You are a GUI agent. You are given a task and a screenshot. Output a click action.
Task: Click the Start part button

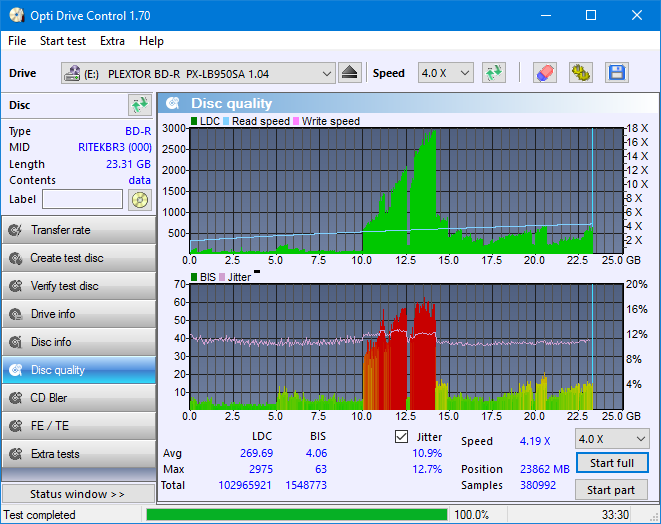click(x=611, y=490)
